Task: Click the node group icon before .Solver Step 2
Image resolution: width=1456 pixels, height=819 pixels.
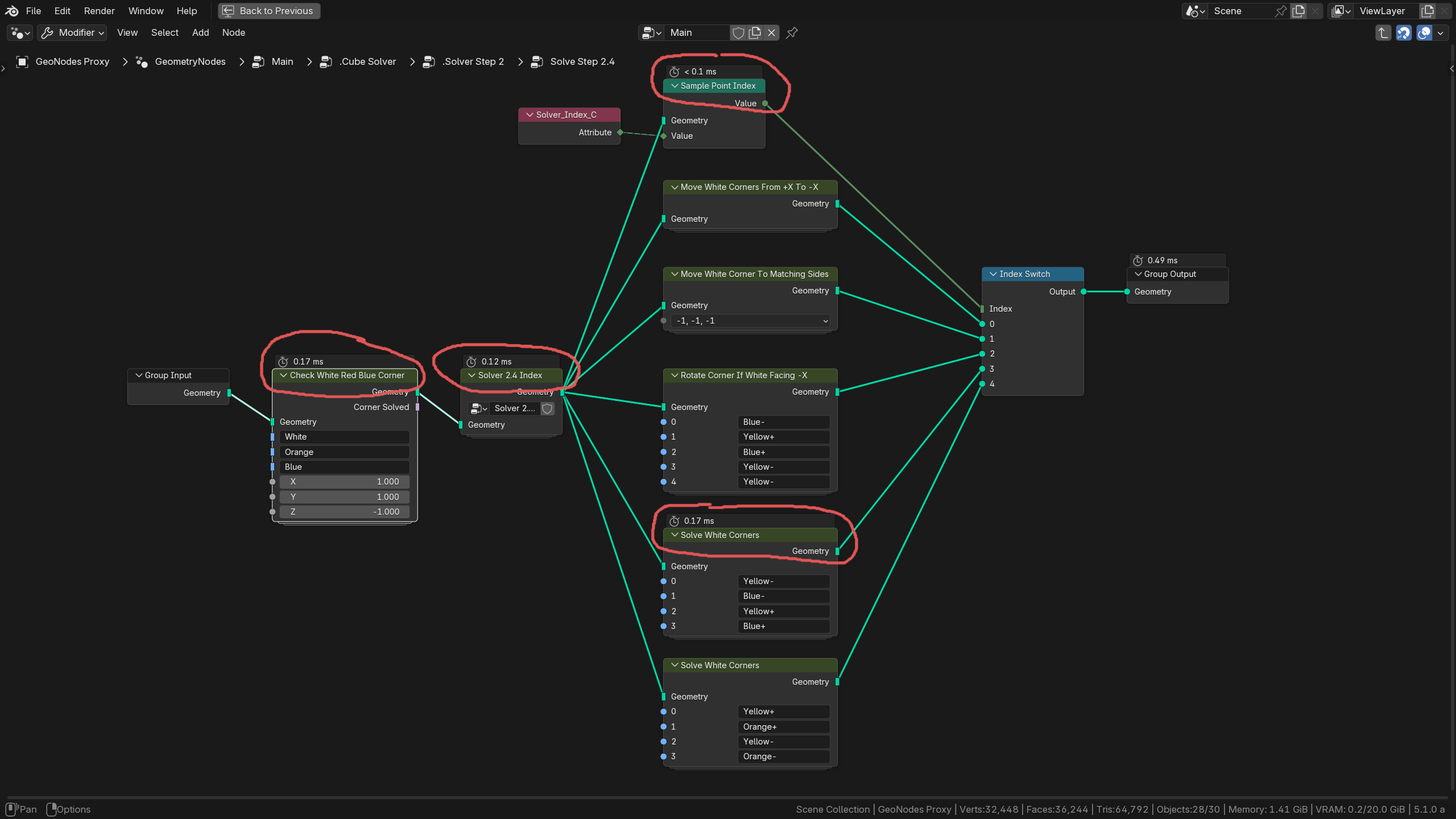Action: coord(429,61)
